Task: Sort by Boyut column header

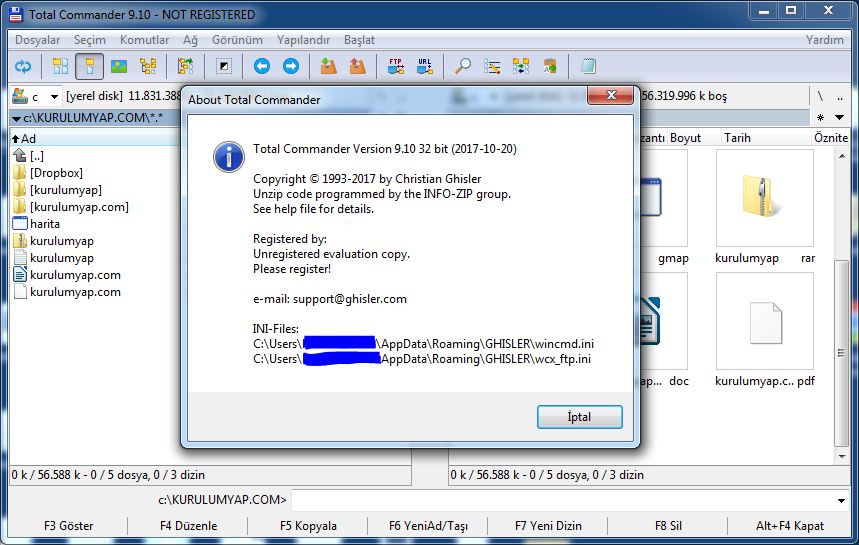Action: tap(685, 138)
